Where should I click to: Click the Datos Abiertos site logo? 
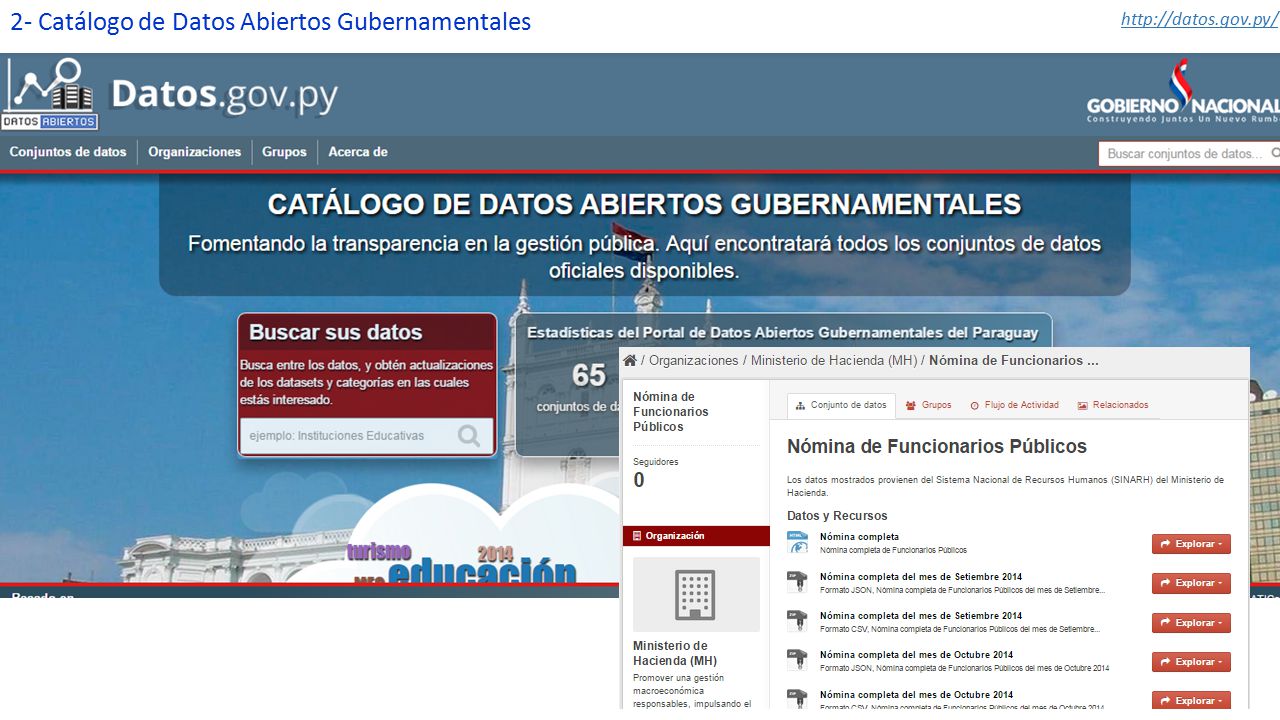click(x=50, y=94)
